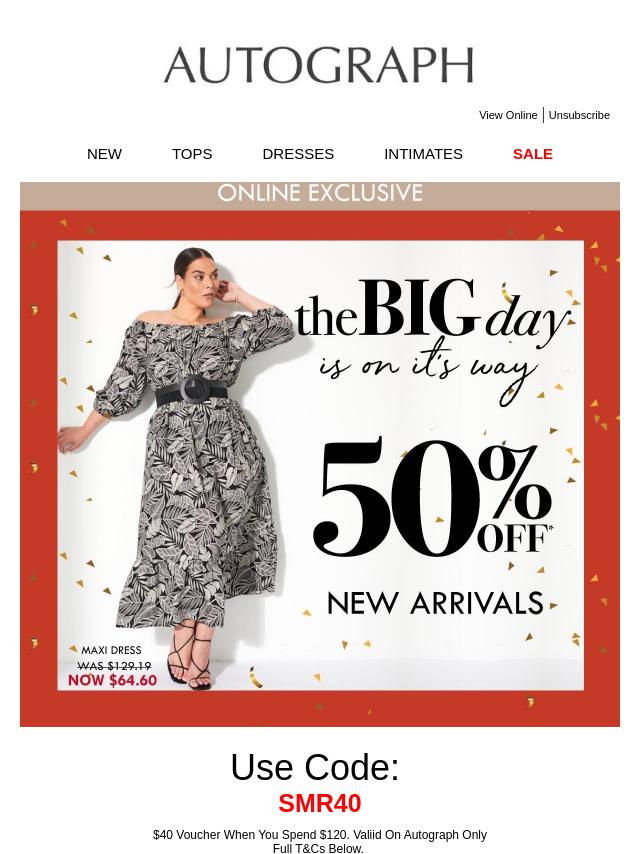Open the View Online link
640x854 pixels.
click(x=508, y=115)
